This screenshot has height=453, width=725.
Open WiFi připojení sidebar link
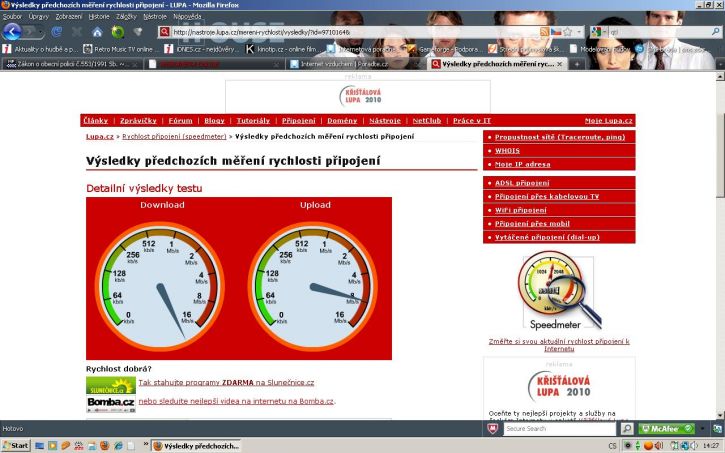coord(521,210)
